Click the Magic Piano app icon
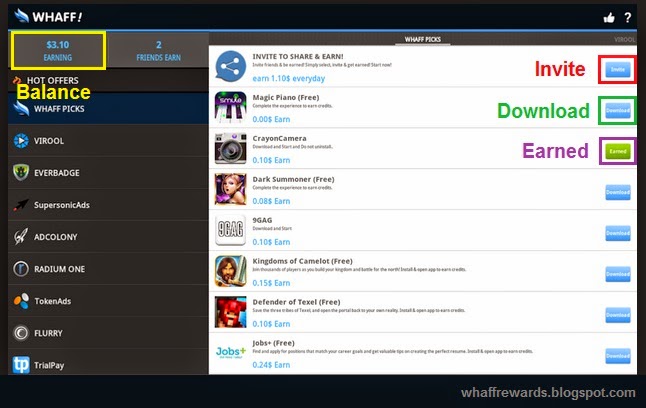The image size is (646, 408). point(231,107)
